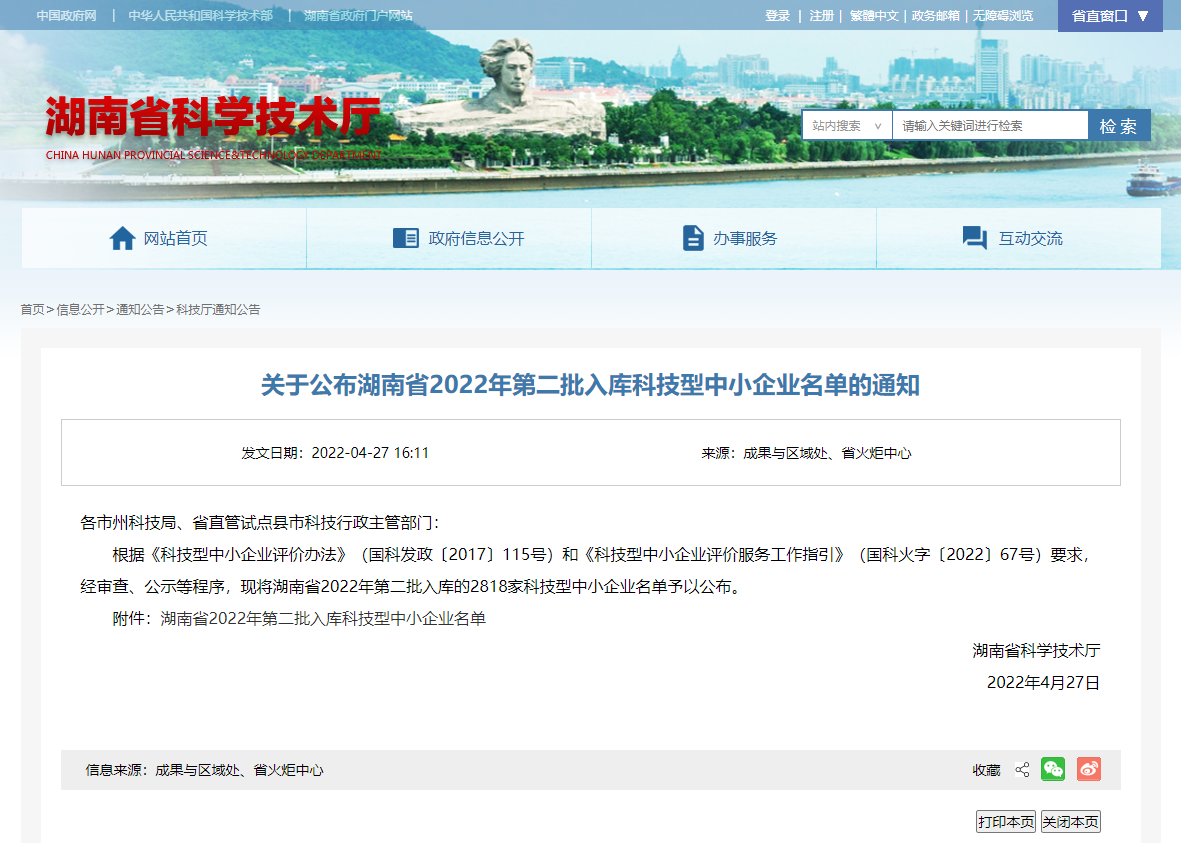Open the 省直窗口 dropdown

click(x=1100, y=16)
